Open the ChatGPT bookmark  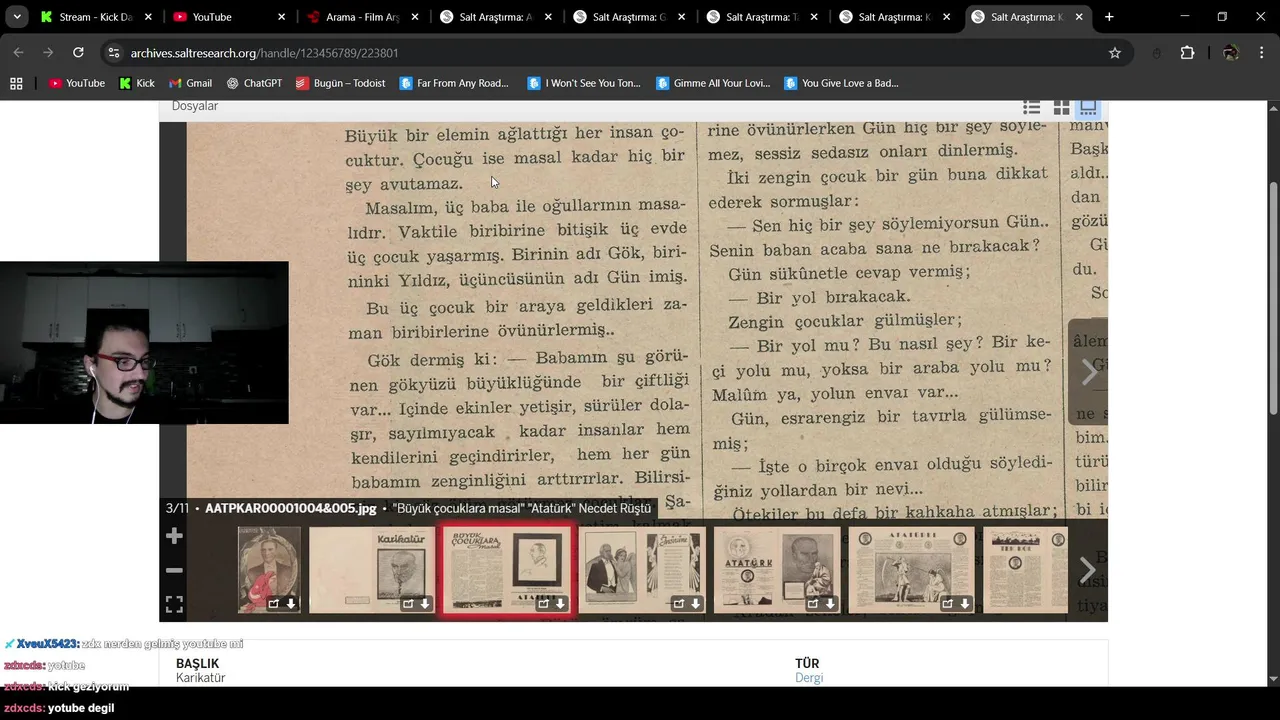[x=254, y=83]
